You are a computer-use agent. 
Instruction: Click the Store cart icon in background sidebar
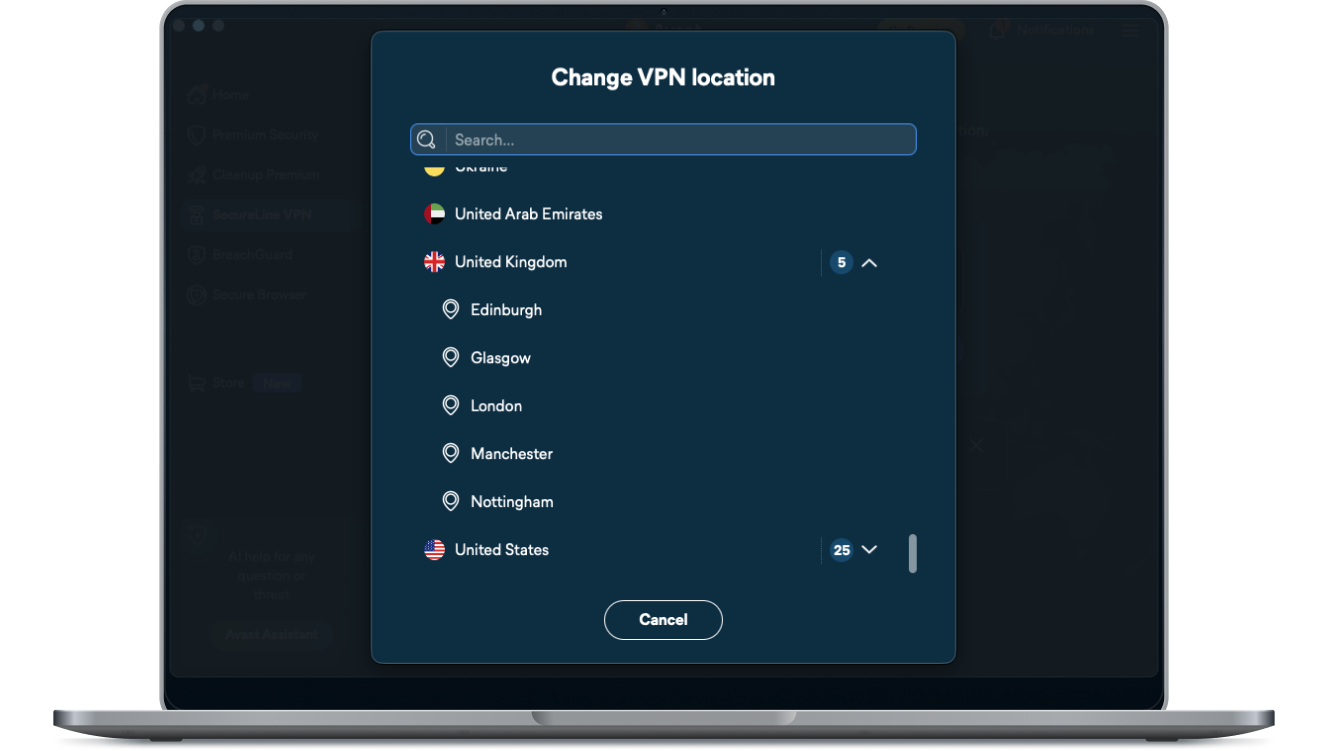[197, 383]
